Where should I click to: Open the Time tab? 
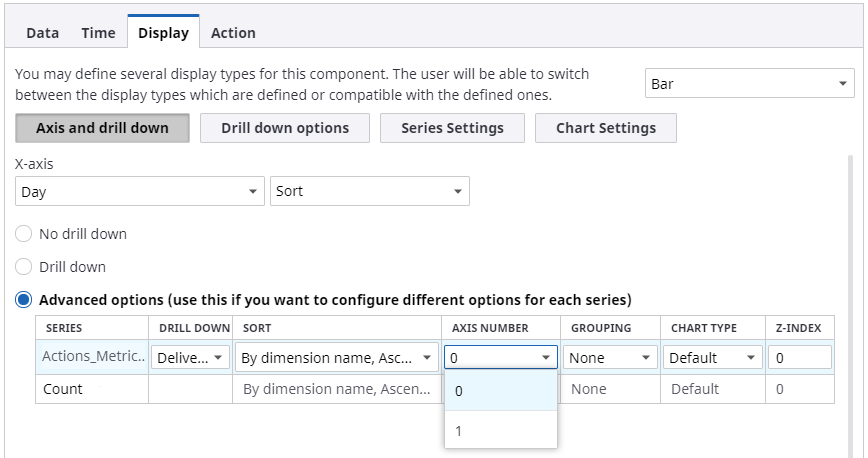[98, 33]
